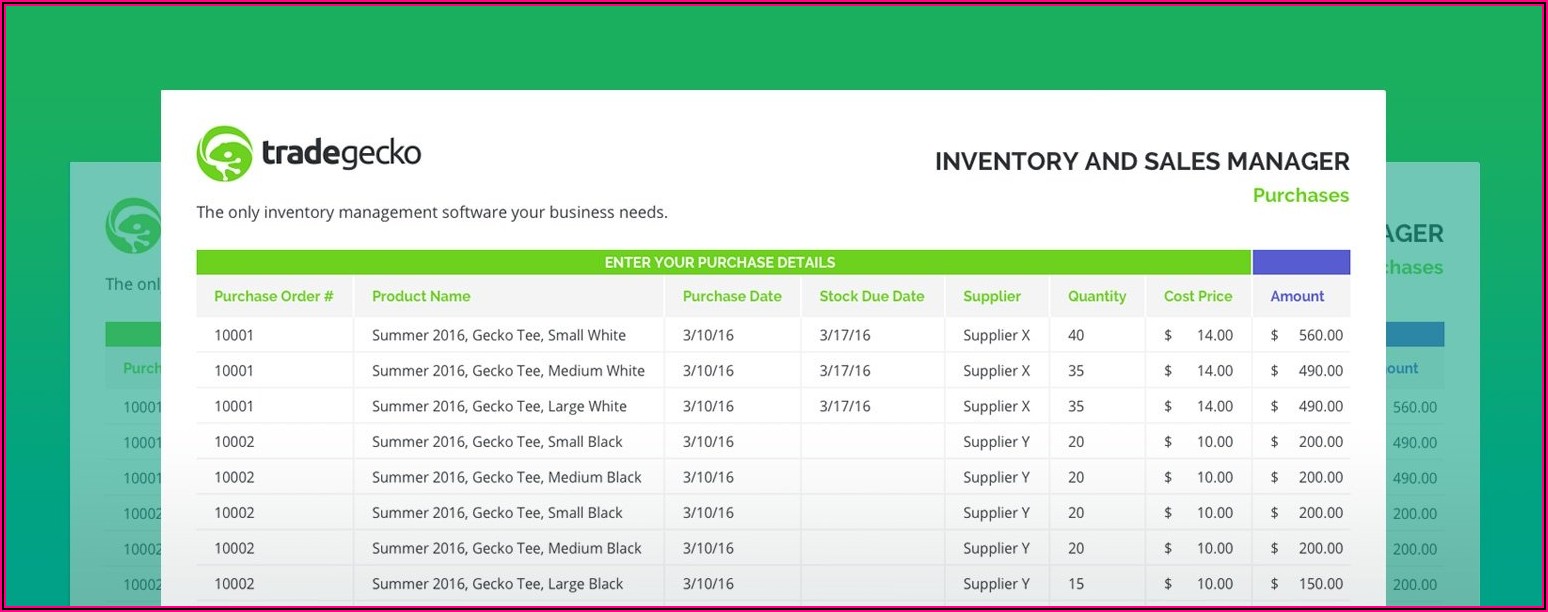
Task: Click the Inventory and Sales Manager title
Action: [1142, 161]
